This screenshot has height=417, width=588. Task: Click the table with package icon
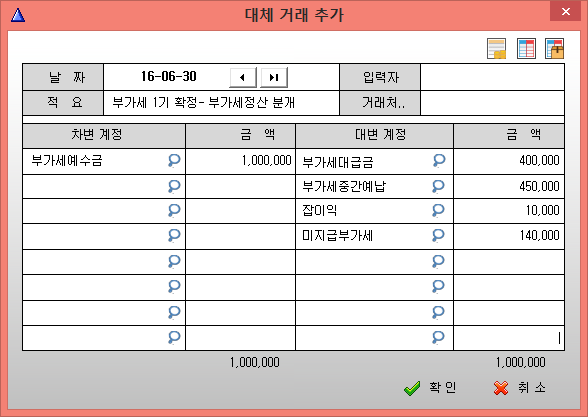point(555,49)
